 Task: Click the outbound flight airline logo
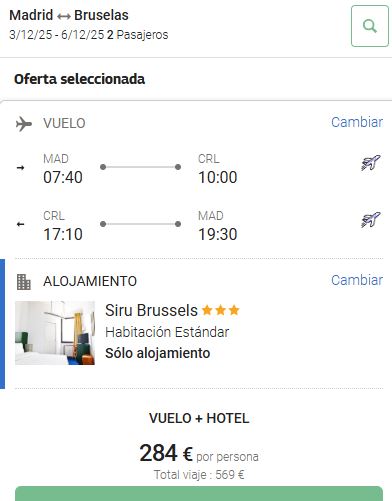click(371, 163)
